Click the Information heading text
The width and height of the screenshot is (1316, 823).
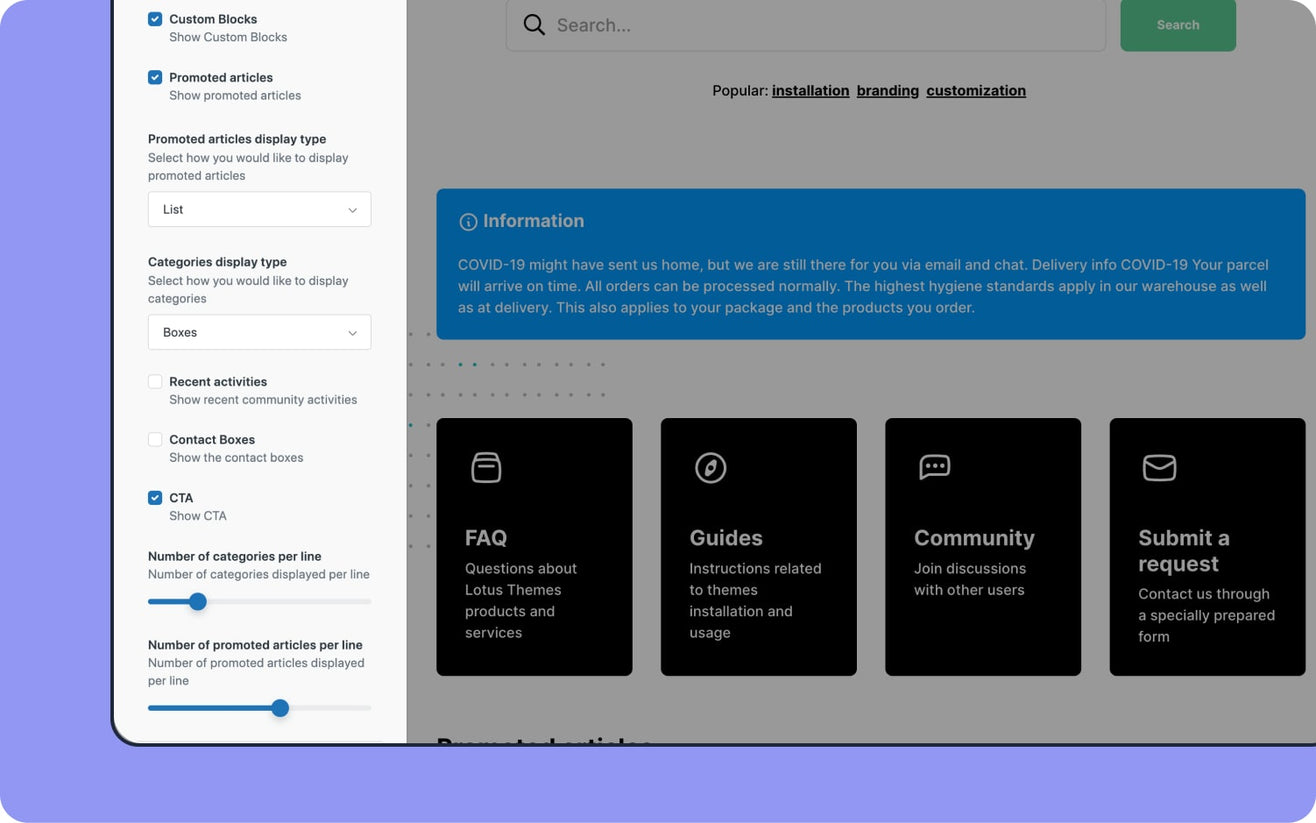click(533, 221)
